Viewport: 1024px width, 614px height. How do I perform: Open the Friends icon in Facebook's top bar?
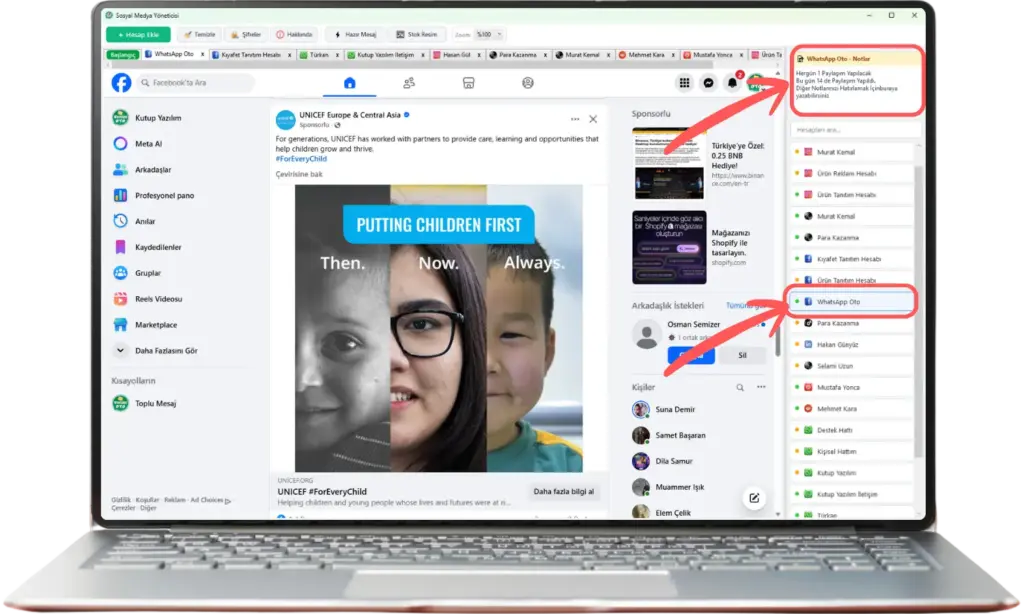409,83
